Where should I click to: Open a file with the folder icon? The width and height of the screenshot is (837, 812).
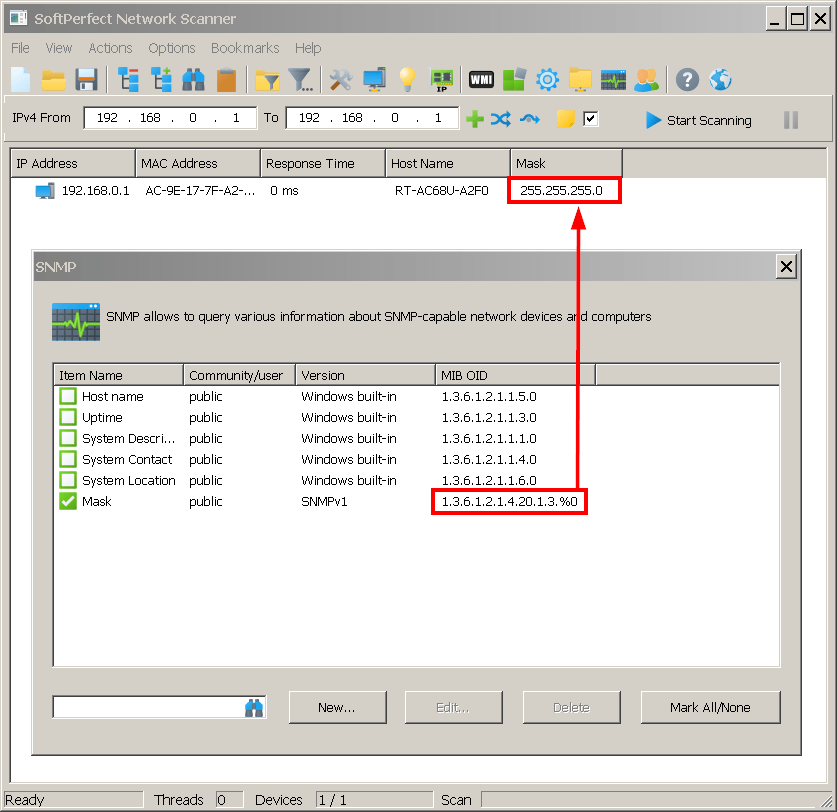pos(53,80)
